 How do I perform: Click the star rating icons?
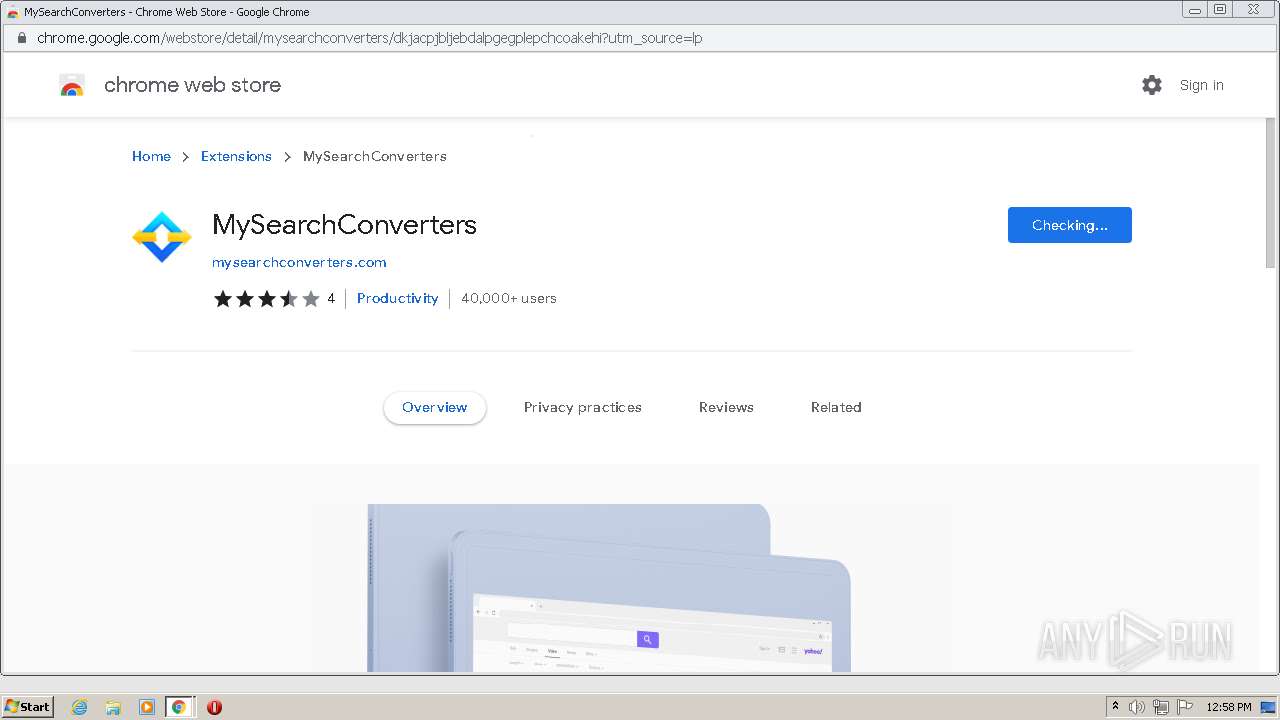[x=266, y=298]
